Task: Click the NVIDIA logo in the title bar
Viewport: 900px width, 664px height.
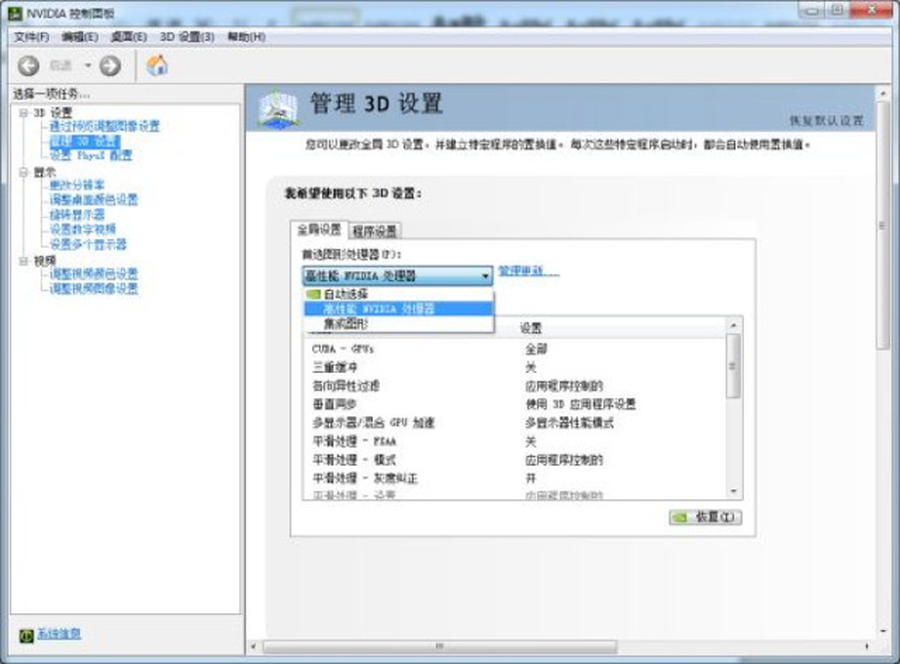Action: pyautogui.click(x=15, y=12)
